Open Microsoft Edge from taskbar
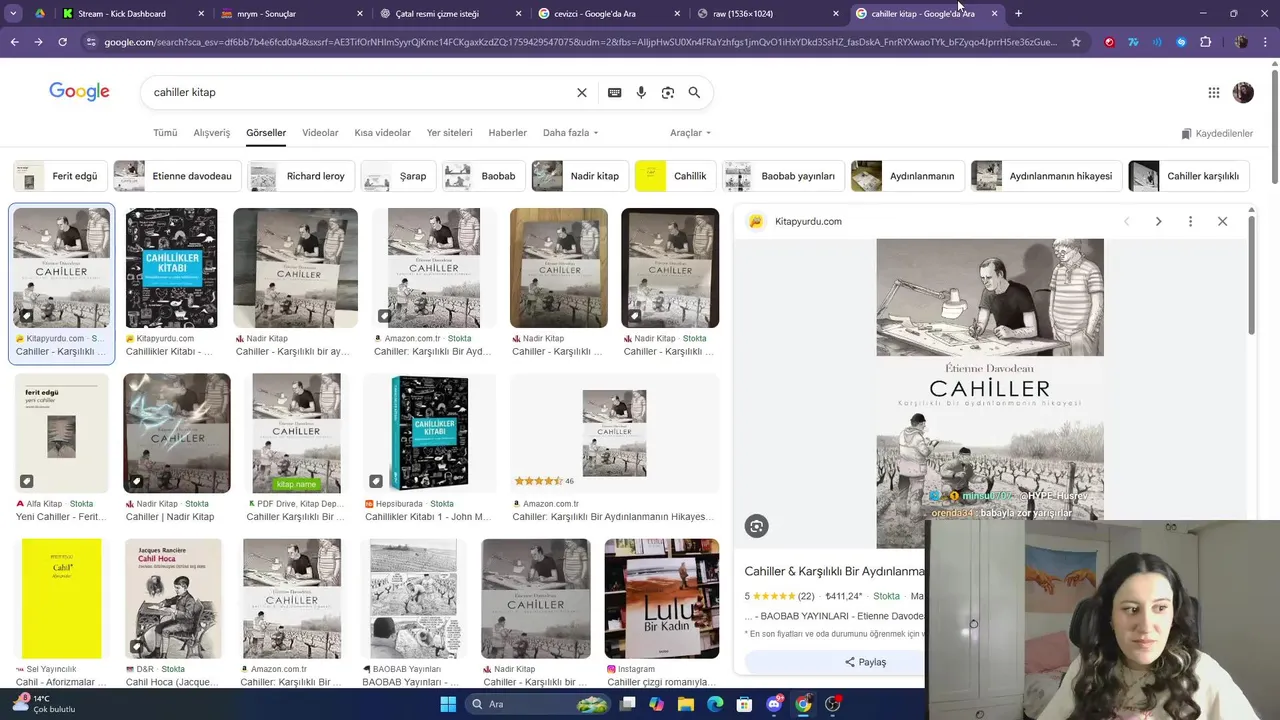The height and width of the screenshot is (720, 1280). click(x=715, y=704)
